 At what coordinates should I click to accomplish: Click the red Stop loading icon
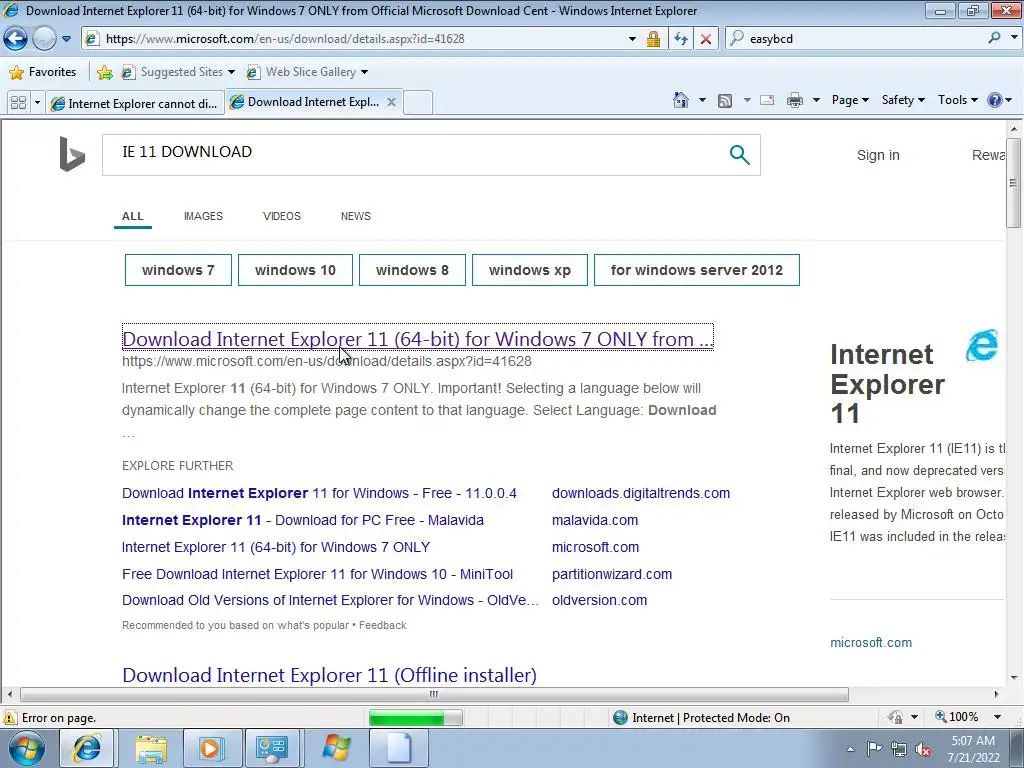tap(706, 39)
